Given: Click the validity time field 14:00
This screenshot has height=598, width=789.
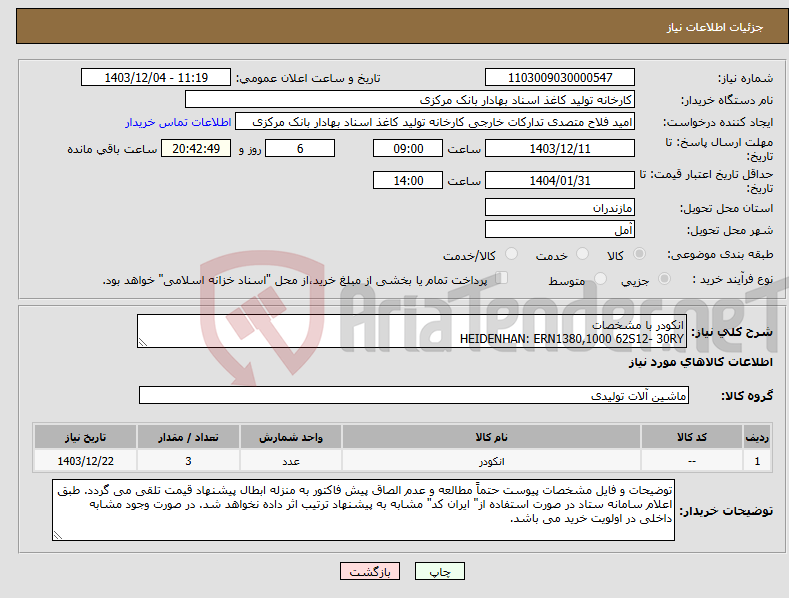Looking at the screenshot, I should tap(408, 180).
